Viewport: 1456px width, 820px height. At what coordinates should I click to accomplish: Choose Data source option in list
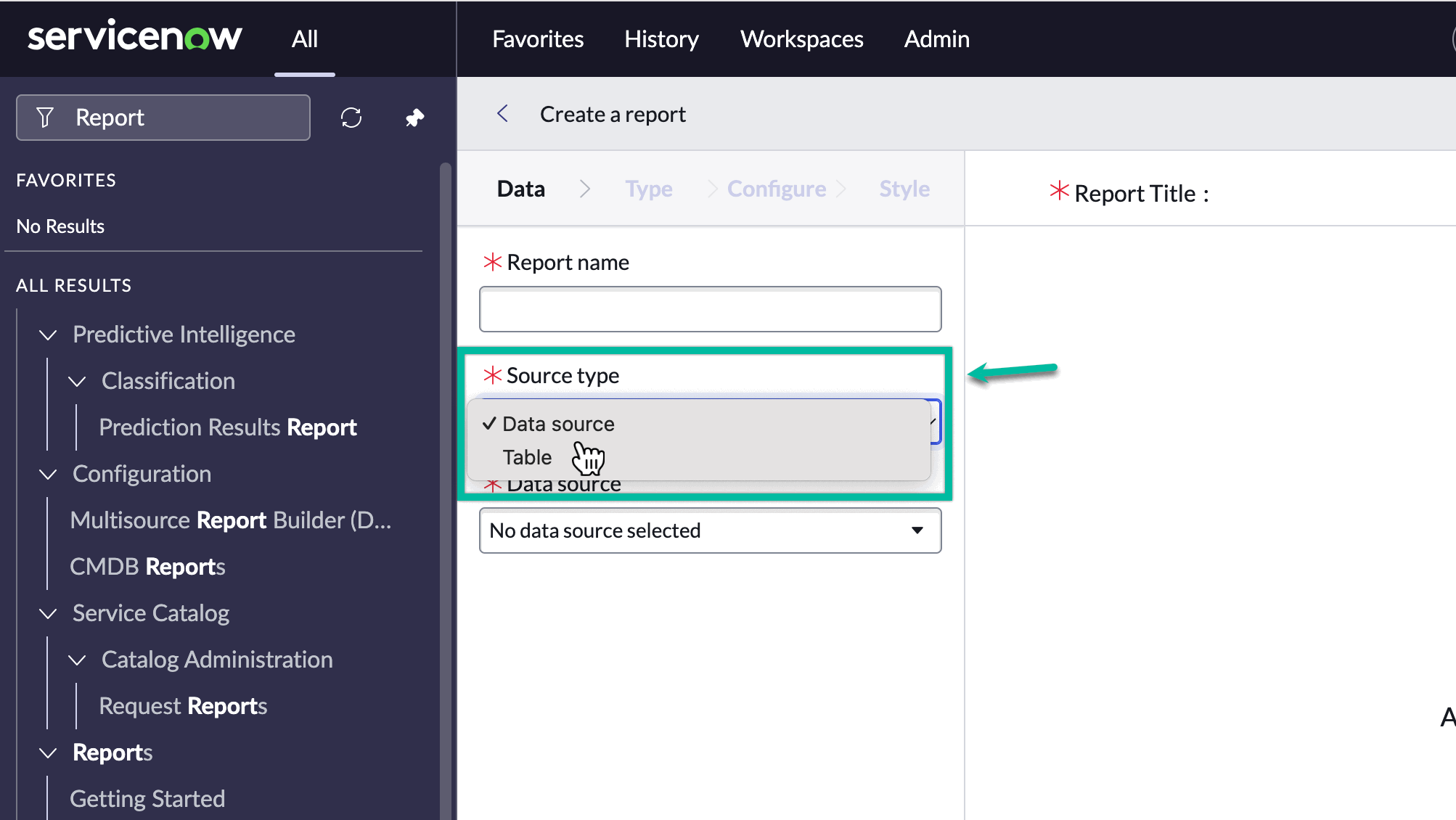(x=558, y=424)
